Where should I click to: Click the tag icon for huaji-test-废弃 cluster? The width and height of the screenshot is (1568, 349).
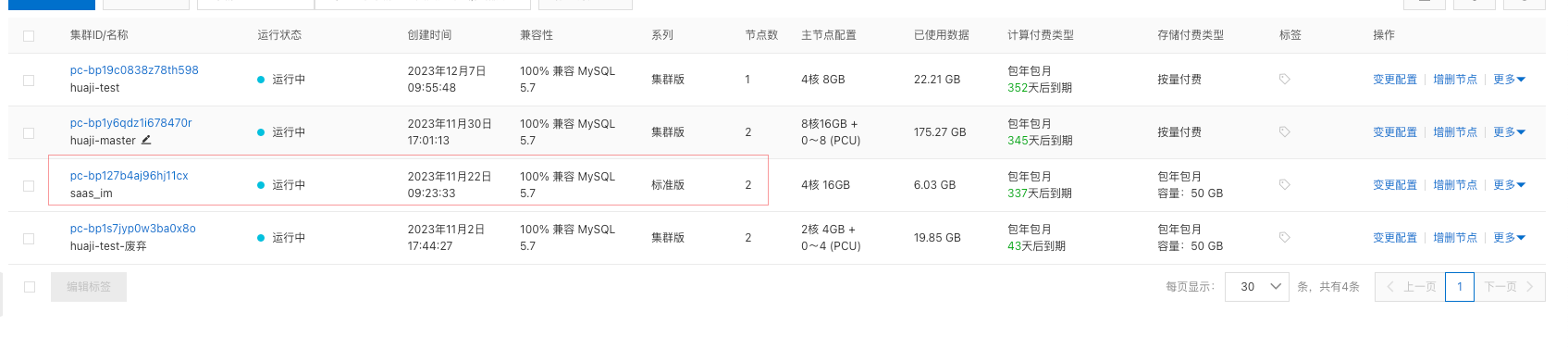coord(1284,238)
